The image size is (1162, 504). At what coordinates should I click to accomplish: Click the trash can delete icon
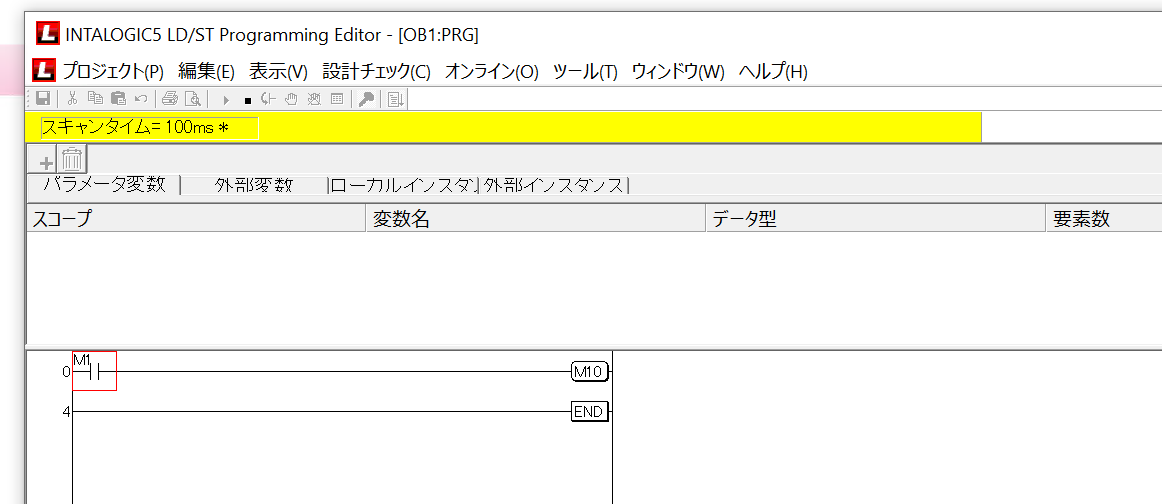pos(72,159)
